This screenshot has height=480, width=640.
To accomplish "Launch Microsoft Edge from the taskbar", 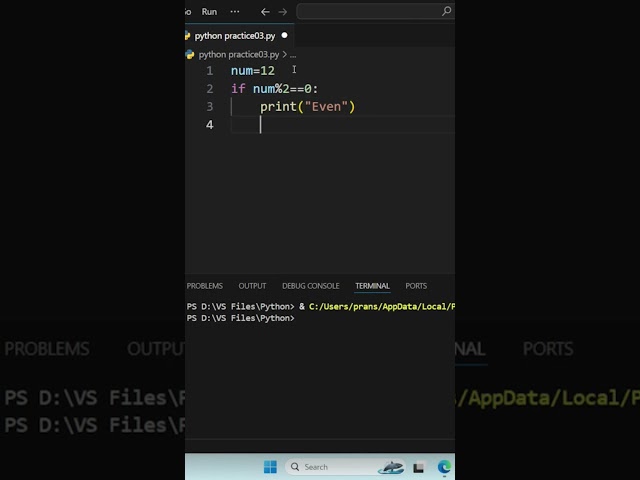I will [444, 467].
